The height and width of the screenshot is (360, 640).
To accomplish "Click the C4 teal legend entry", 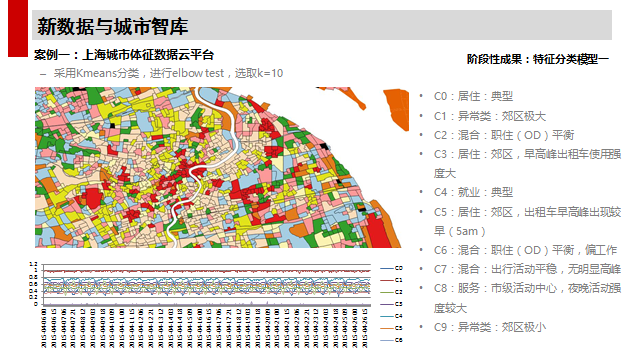I will (x=391, y=316).
